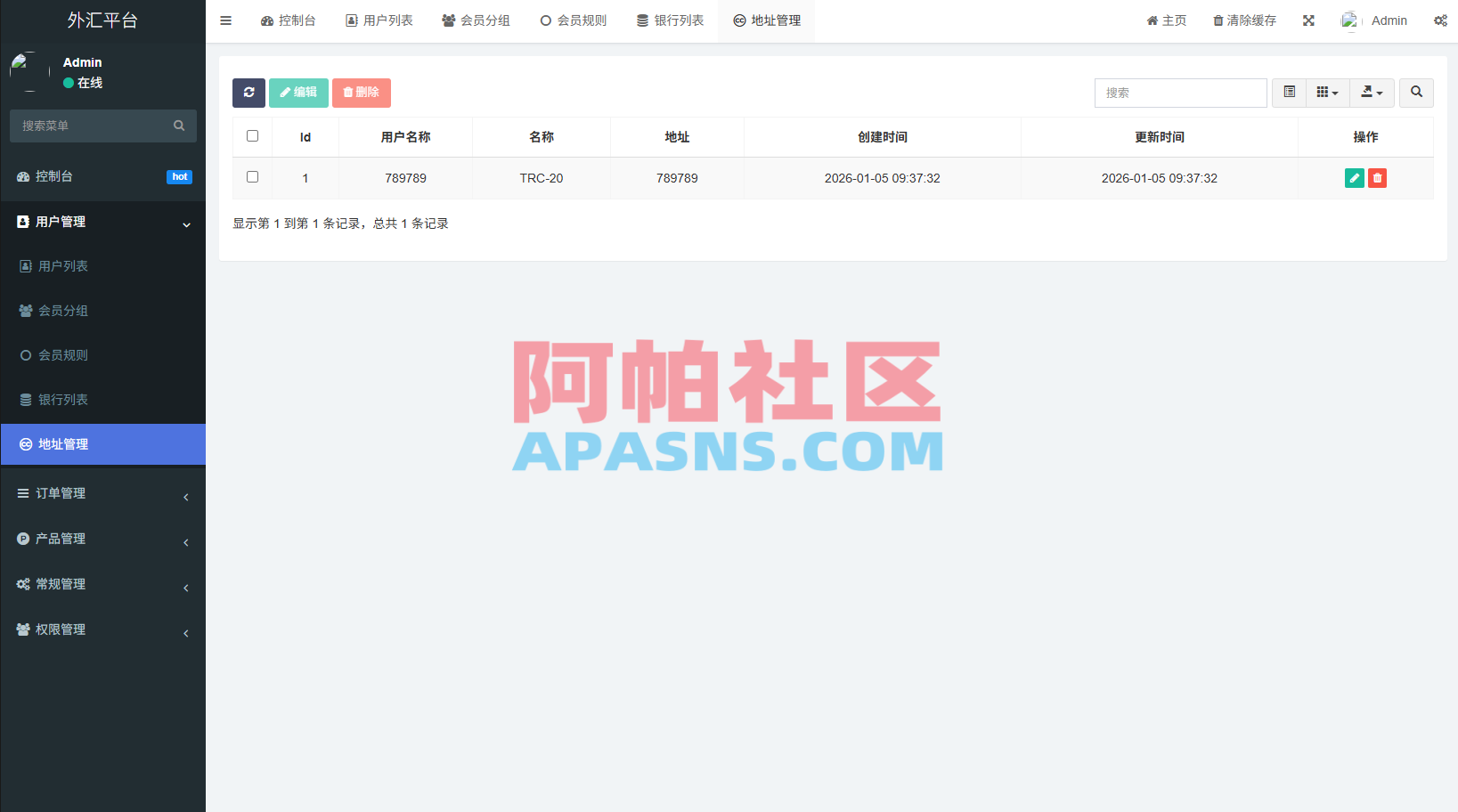Switch to the 控制台 tab
The height and width of the screenshot is (812, 1458).
[288, 20]
